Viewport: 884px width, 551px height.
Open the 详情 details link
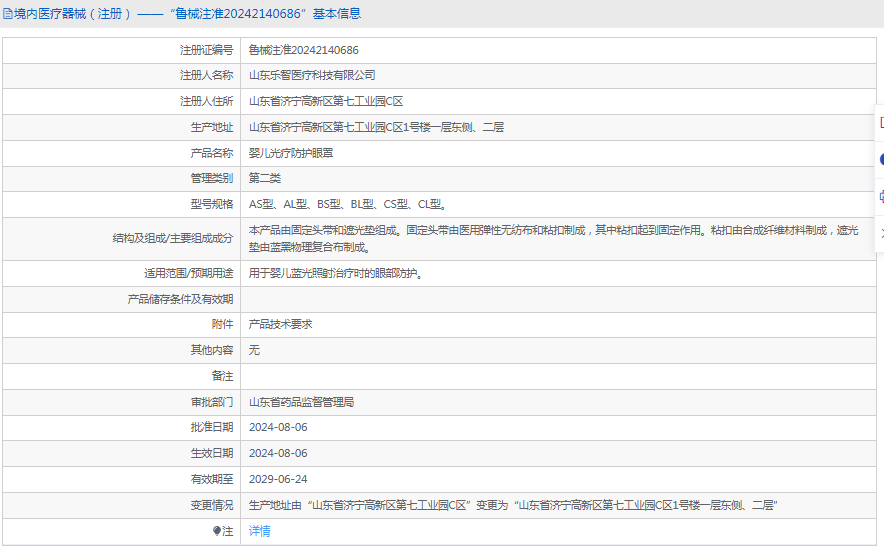click(x=259, y=531)
